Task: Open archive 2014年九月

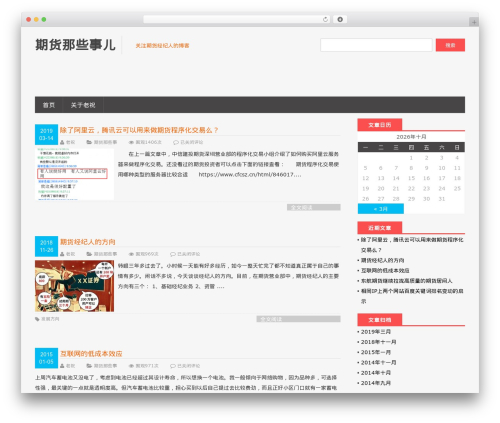Action: pos(376,383)
